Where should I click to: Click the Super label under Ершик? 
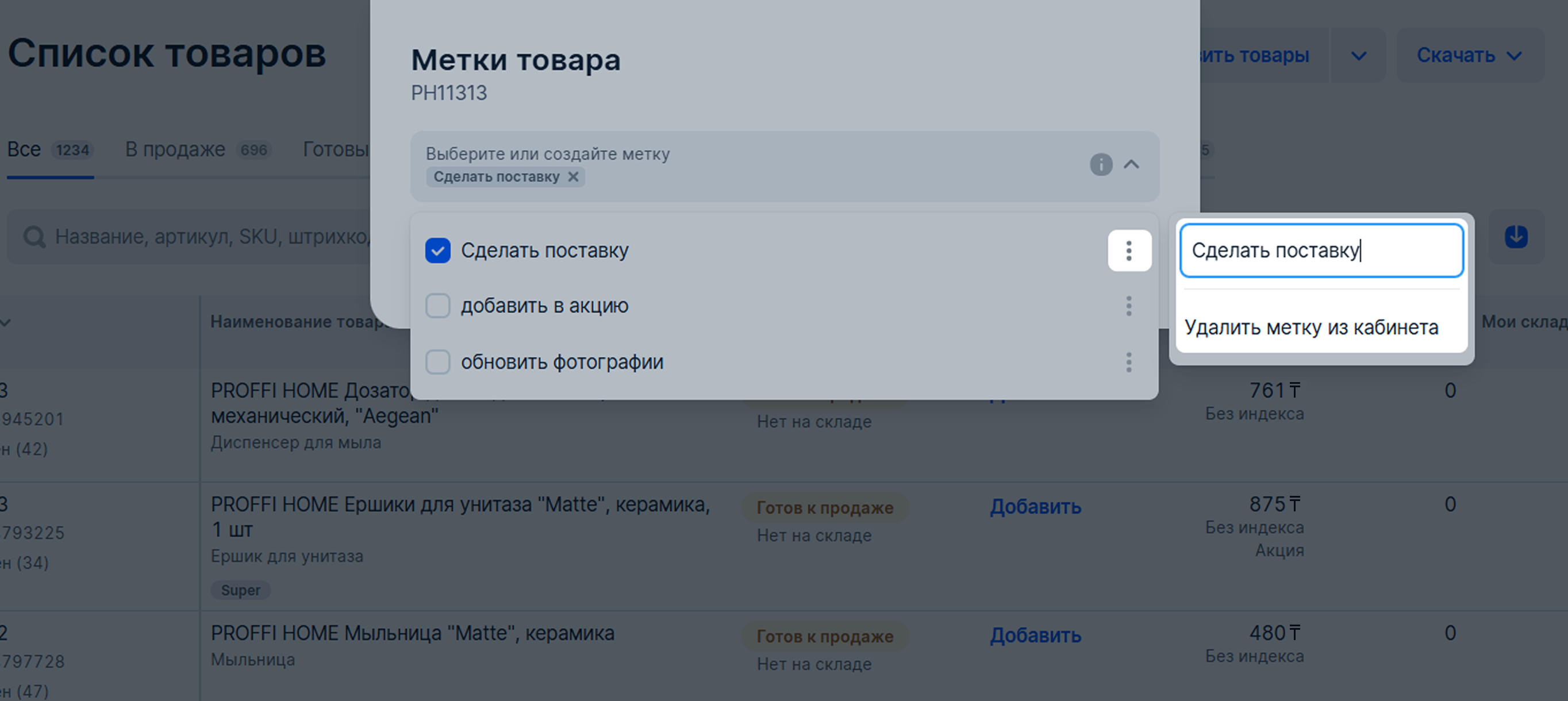(240, 590)
